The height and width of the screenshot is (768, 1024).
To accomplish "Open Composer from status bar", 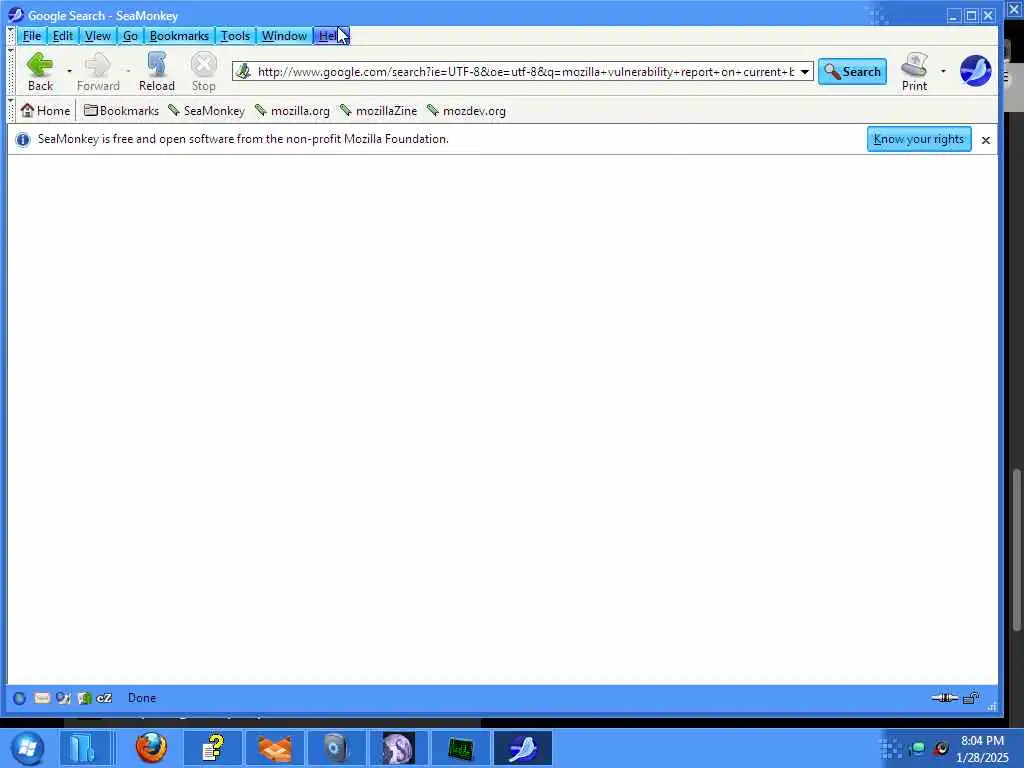I will click(63, 698).
